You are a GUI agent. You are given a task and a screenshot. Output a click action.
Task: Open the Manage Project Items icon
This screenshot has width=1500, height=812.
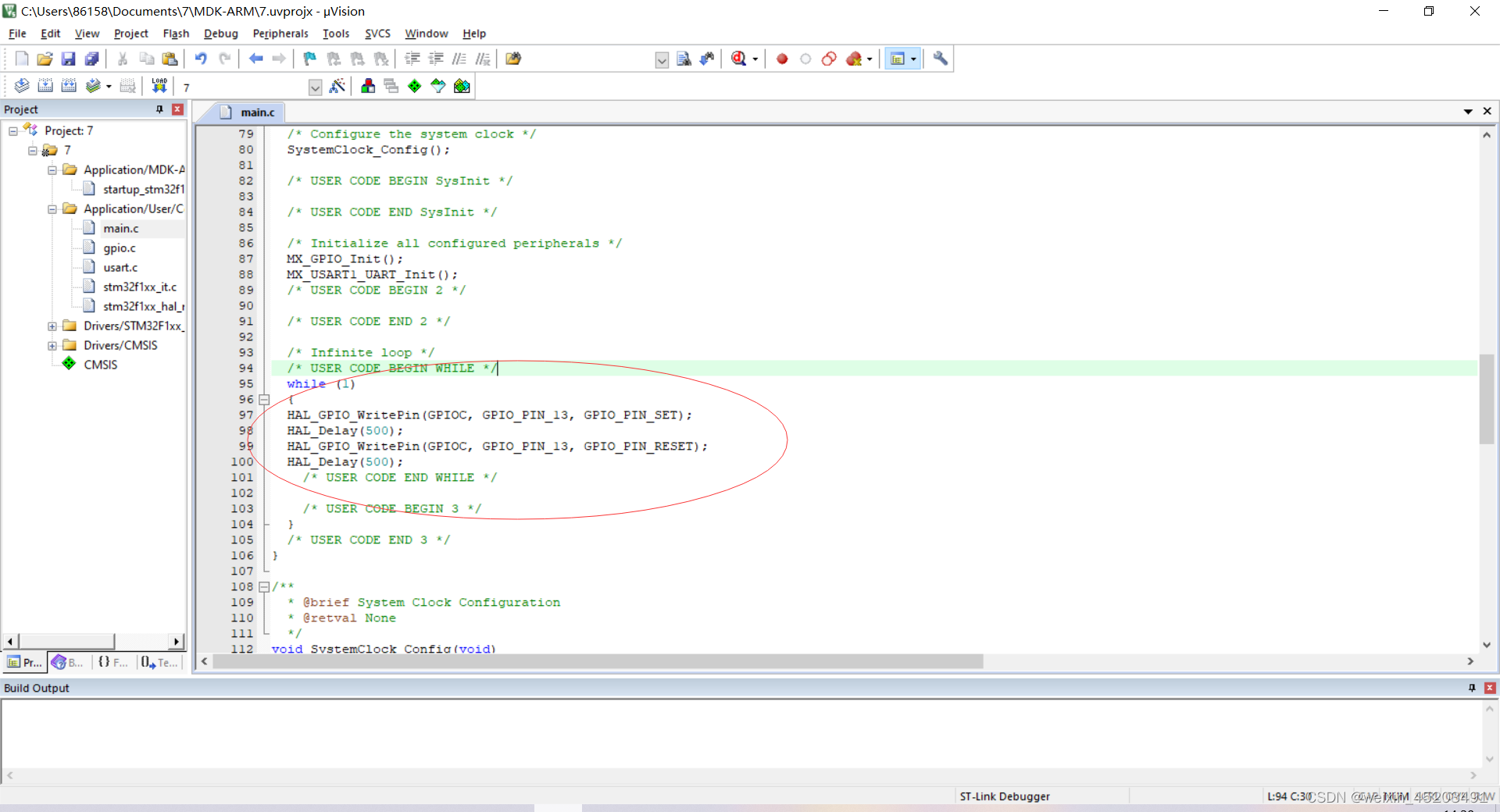pyautogui.click(x=368, y=86)
